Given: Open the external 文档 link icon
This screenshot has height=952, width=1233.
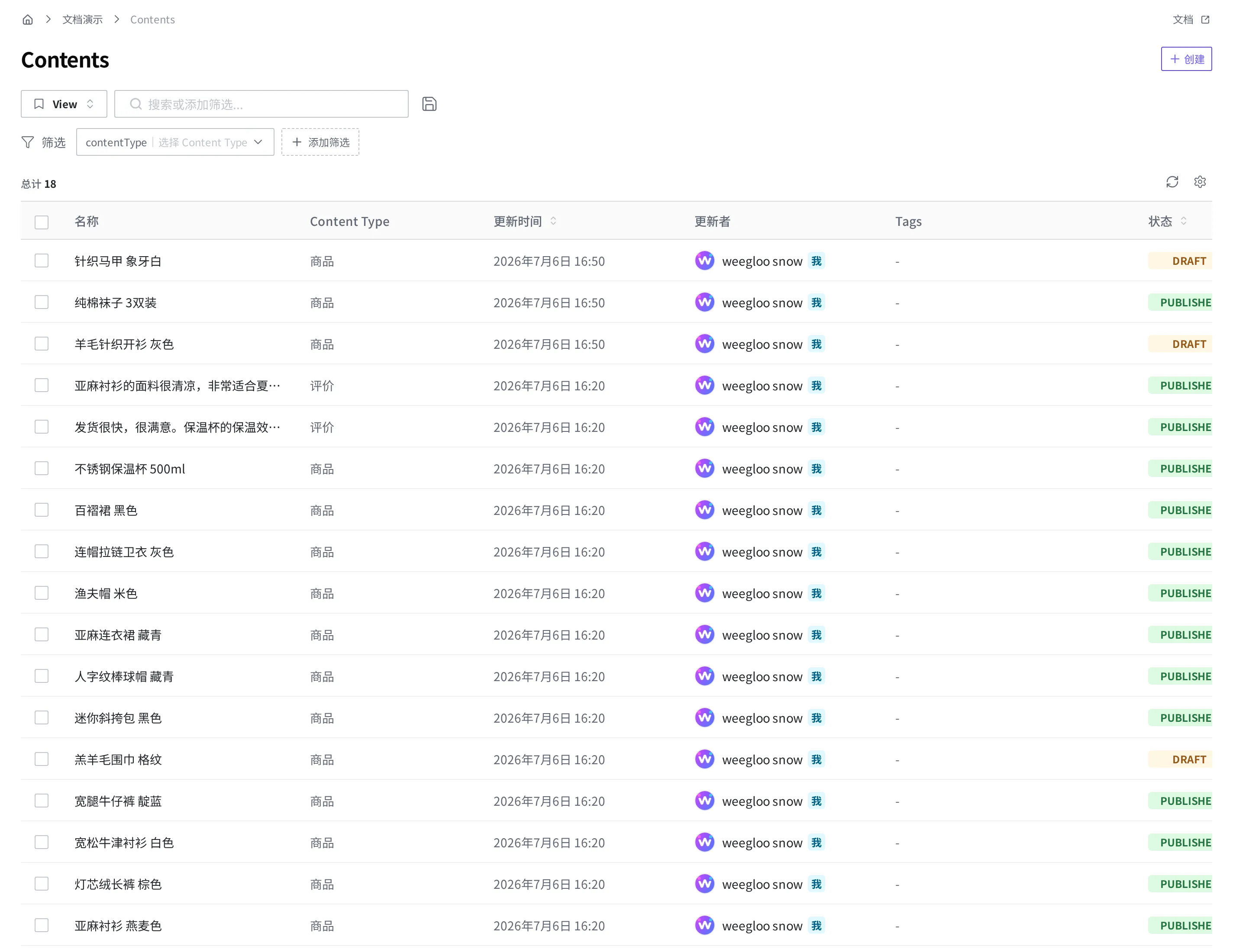Looking at the screenshot, I should 1205,20.
